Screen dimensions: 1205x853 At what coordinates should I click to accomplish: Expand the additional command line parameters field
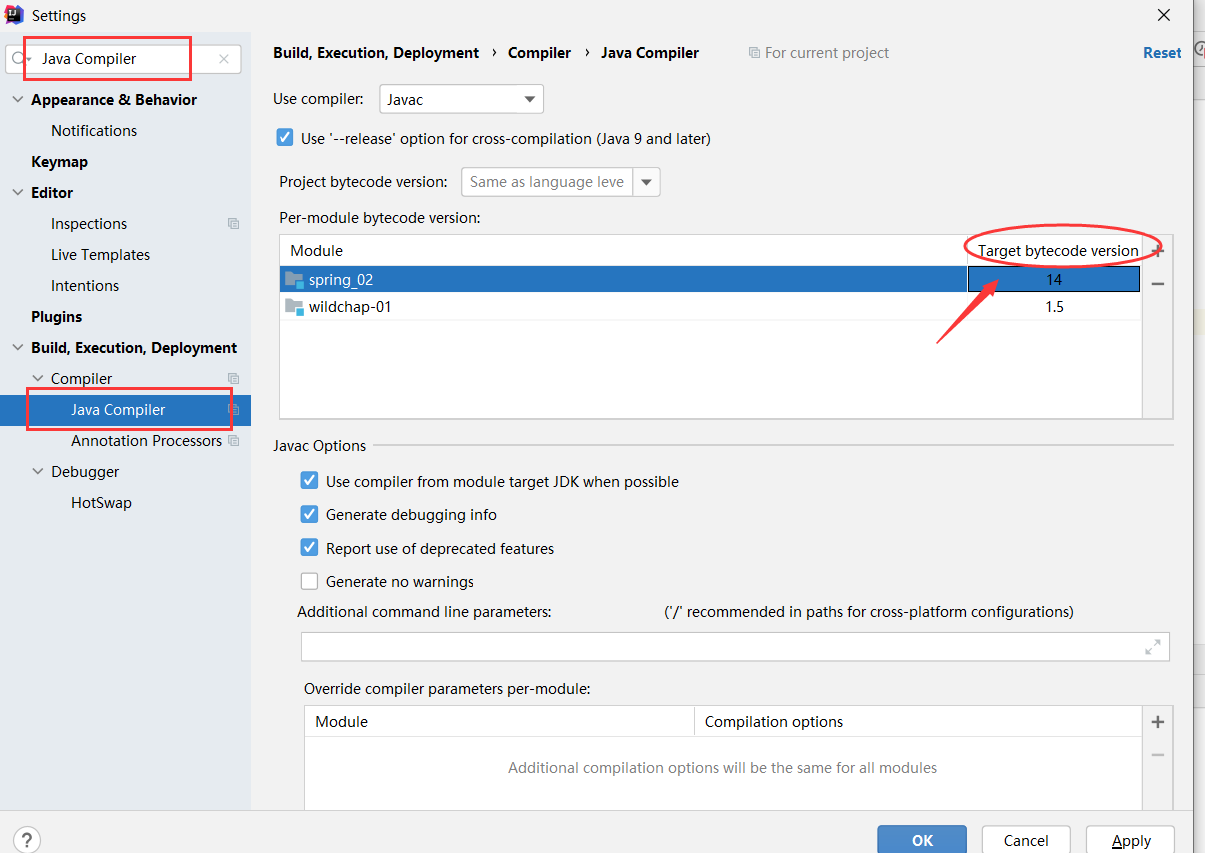pyautogui.click(x=1153, y=647)
